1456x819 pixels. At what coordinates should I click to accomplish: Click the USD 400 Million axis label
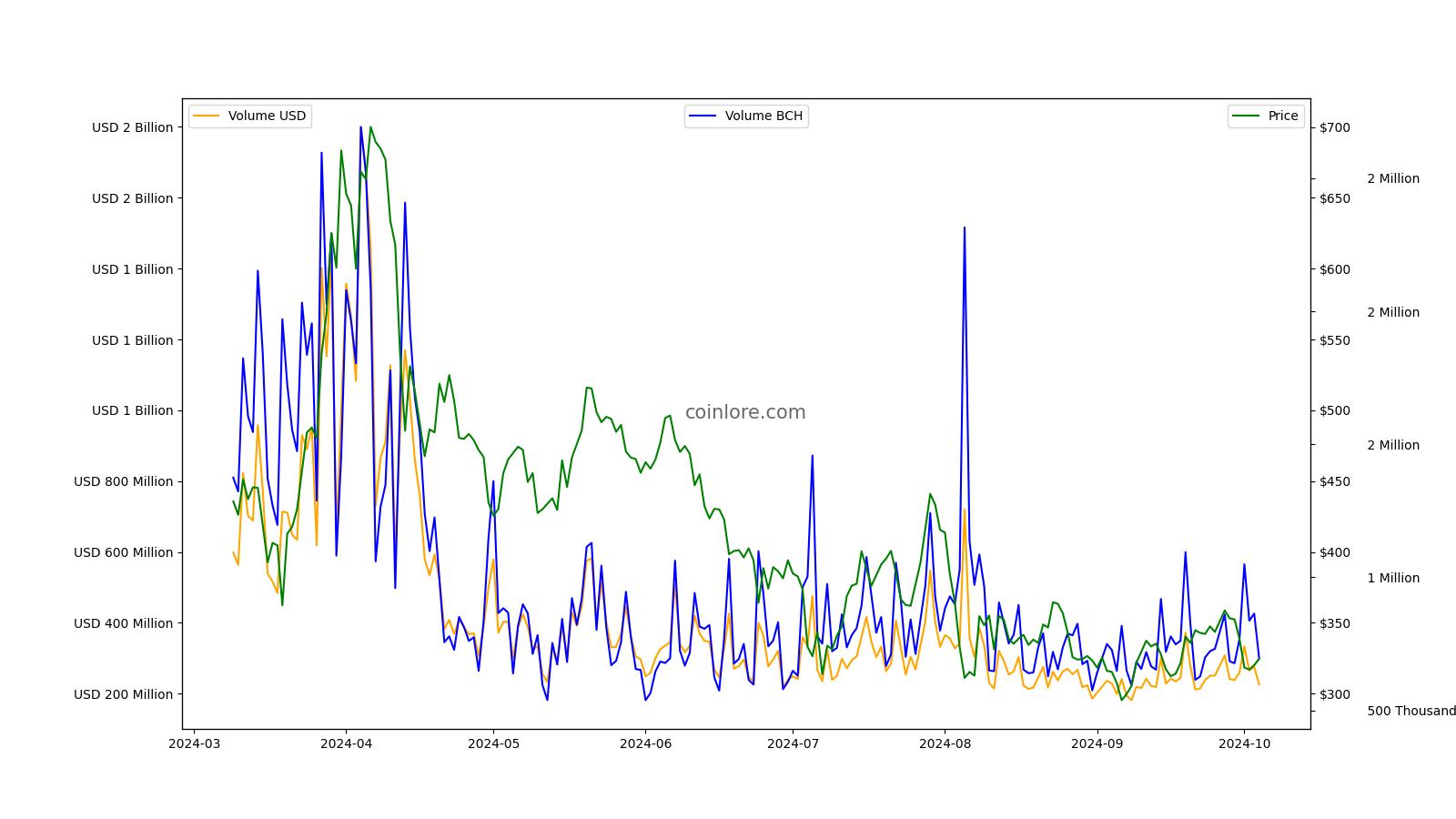[123, 623]
